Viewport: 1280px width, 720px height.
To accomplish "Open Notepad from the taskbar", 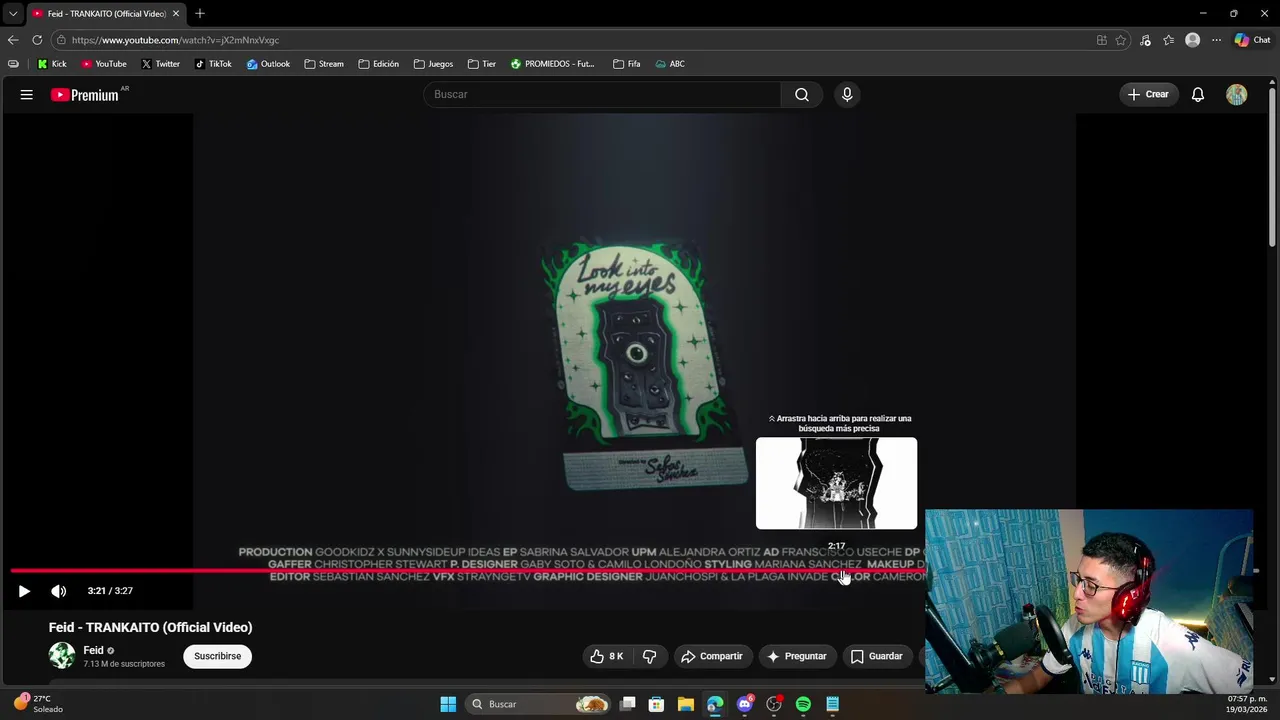I will [832, 704].
